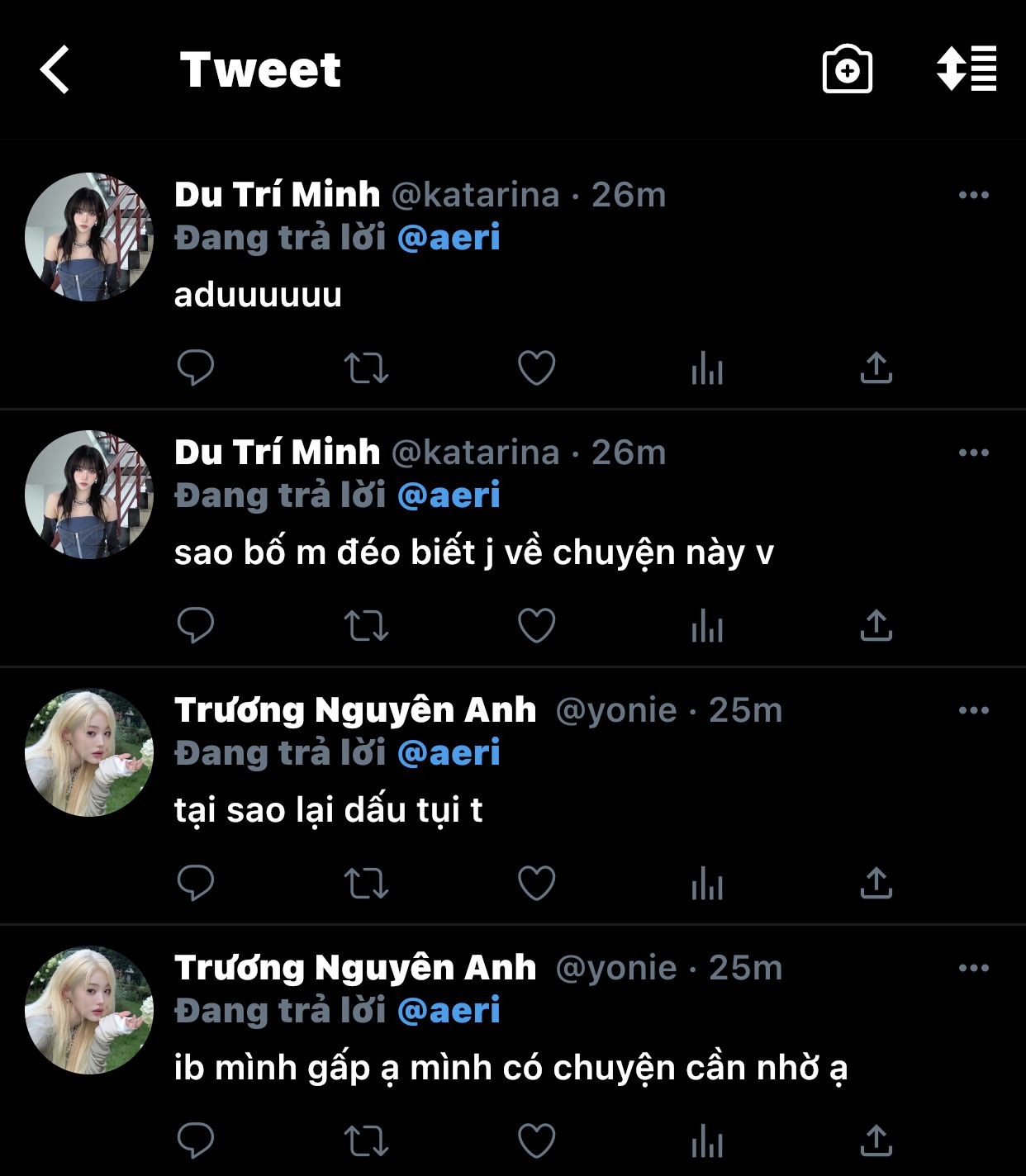Open the @aeri mention in the first reply
The image size is (1026, 1176).
point(449,238)
